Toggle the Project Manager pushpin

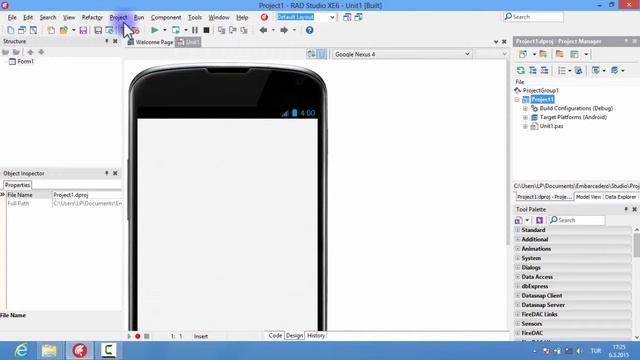[x=626, y=41]
